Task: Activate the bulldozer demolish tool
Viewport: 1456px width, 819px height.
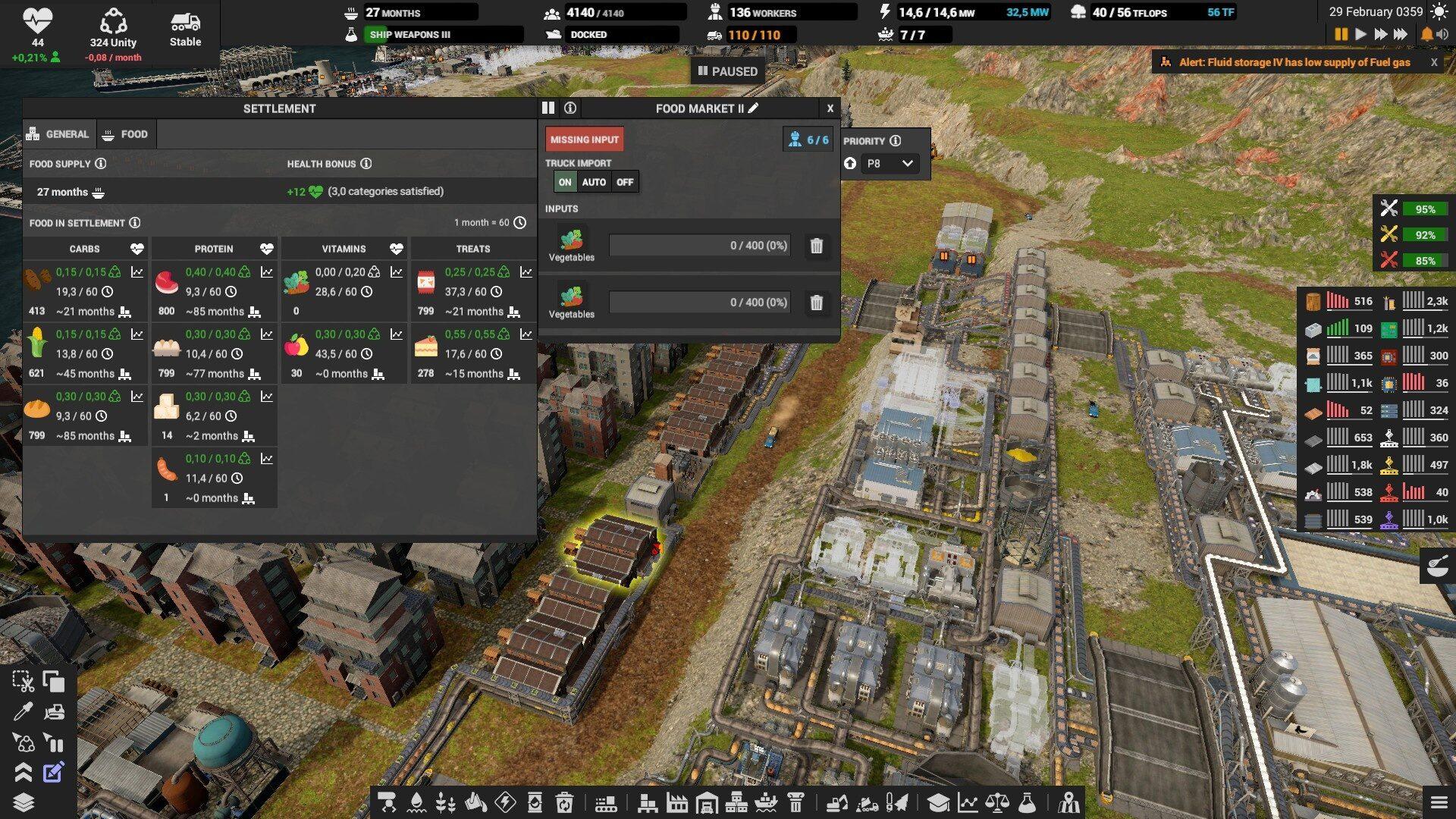Action: pyautogui.click(x=54, y=712)
